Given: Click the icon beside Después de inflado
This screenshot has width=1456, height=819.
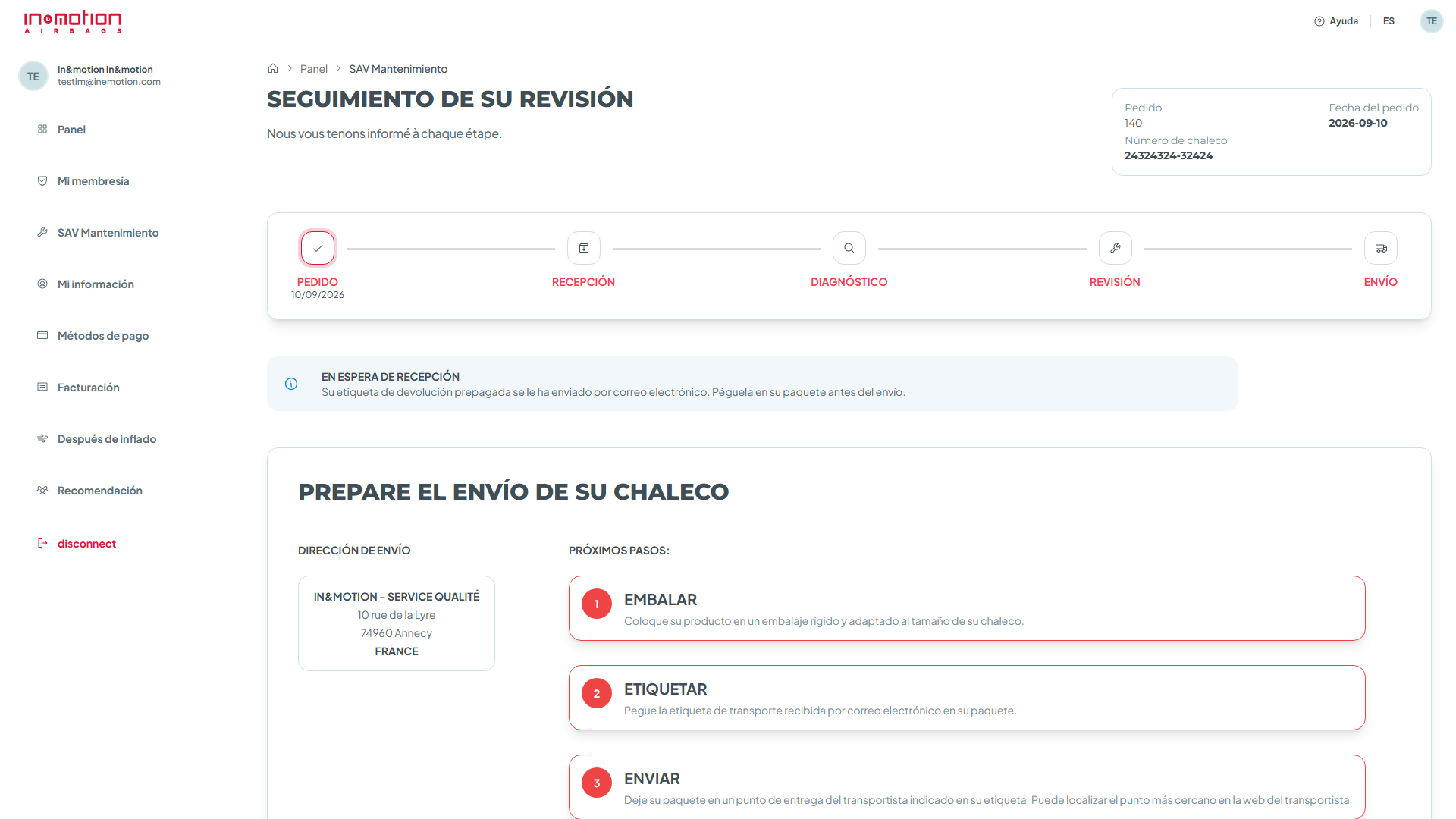Looking at the screenshot, I should 42,438.
